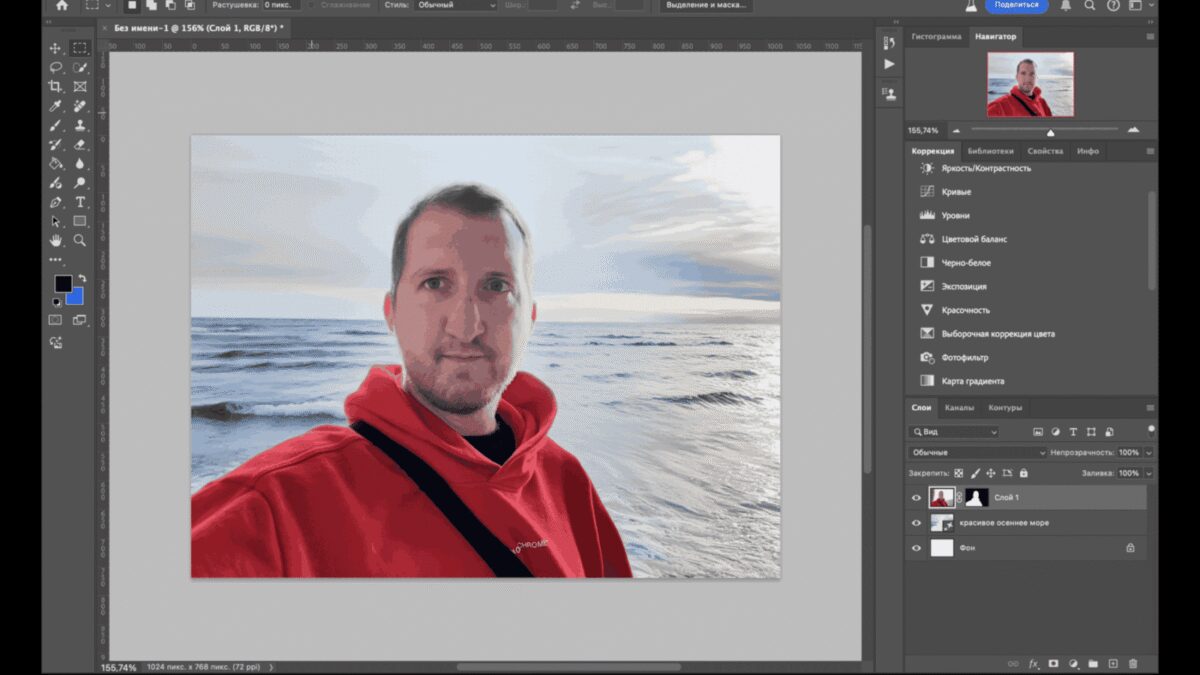Add layer mask from Layers panel footer
1200x675 pixels.
(1053, 663)
